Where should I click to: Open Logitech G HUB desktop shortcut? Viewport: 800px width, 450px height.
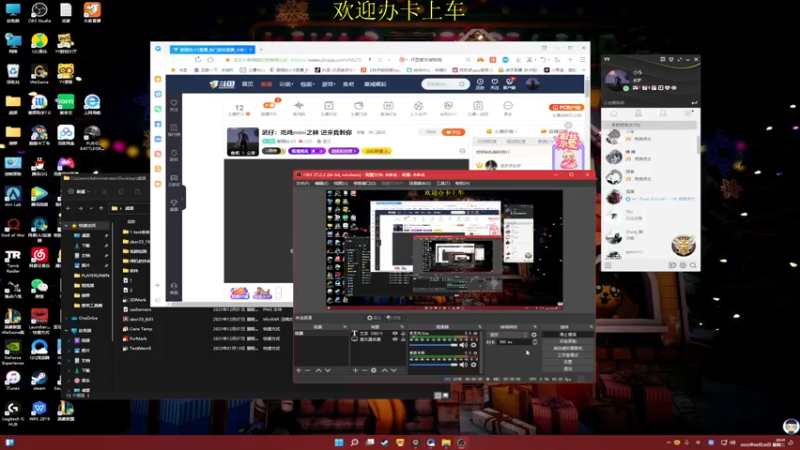pos(13,413)
